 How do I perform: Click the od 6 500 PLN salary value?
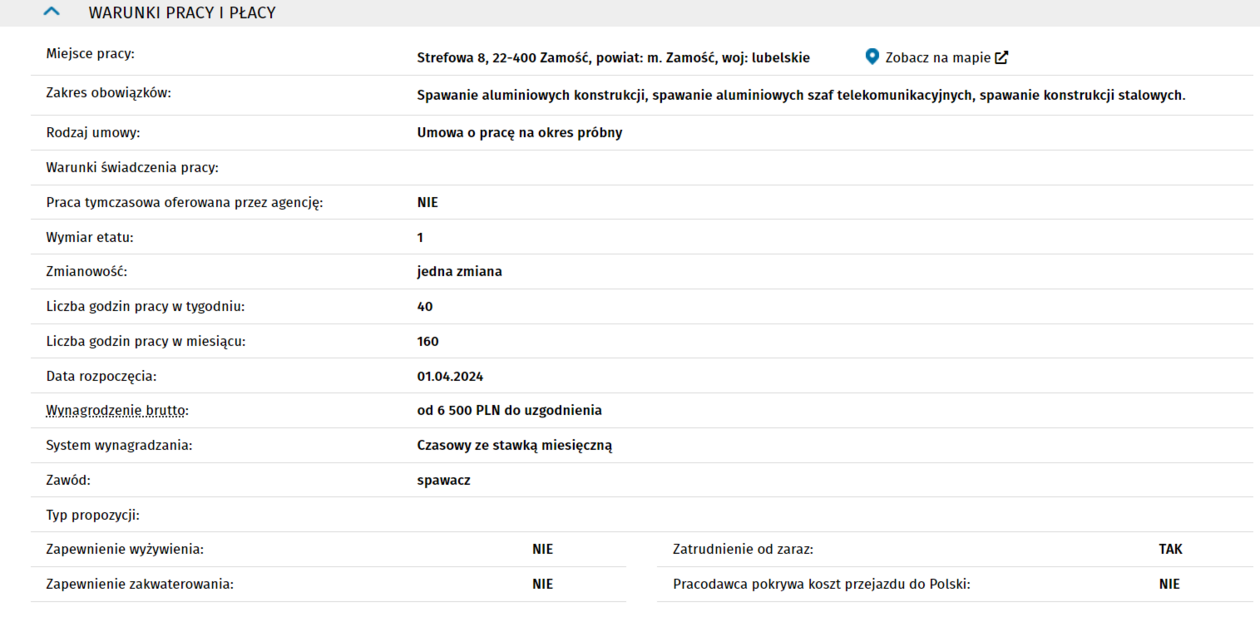coord(509,411)
